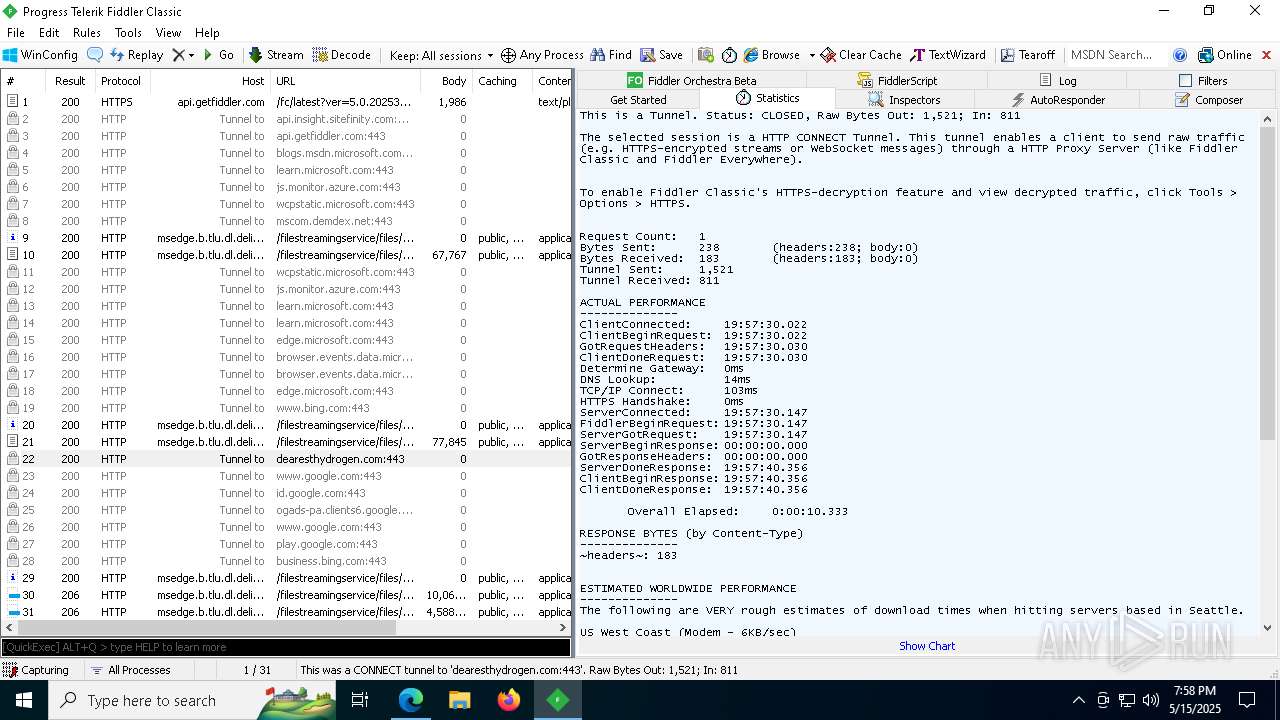Close the toolbar with red X
The height and width of the screenshot is (720, 1280).
1266,55
